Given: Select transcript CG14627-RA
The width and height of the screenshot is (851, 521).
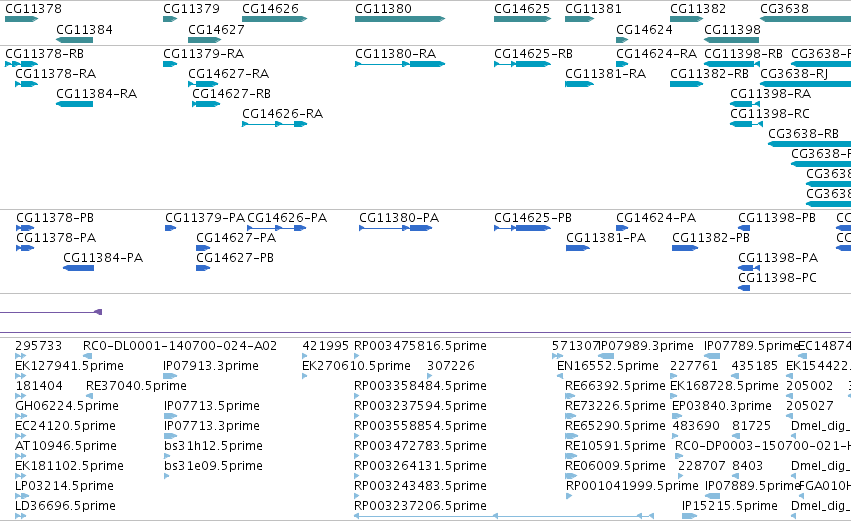Looking at the screenshot, I should pyautogui.click(x=228, y=74).
